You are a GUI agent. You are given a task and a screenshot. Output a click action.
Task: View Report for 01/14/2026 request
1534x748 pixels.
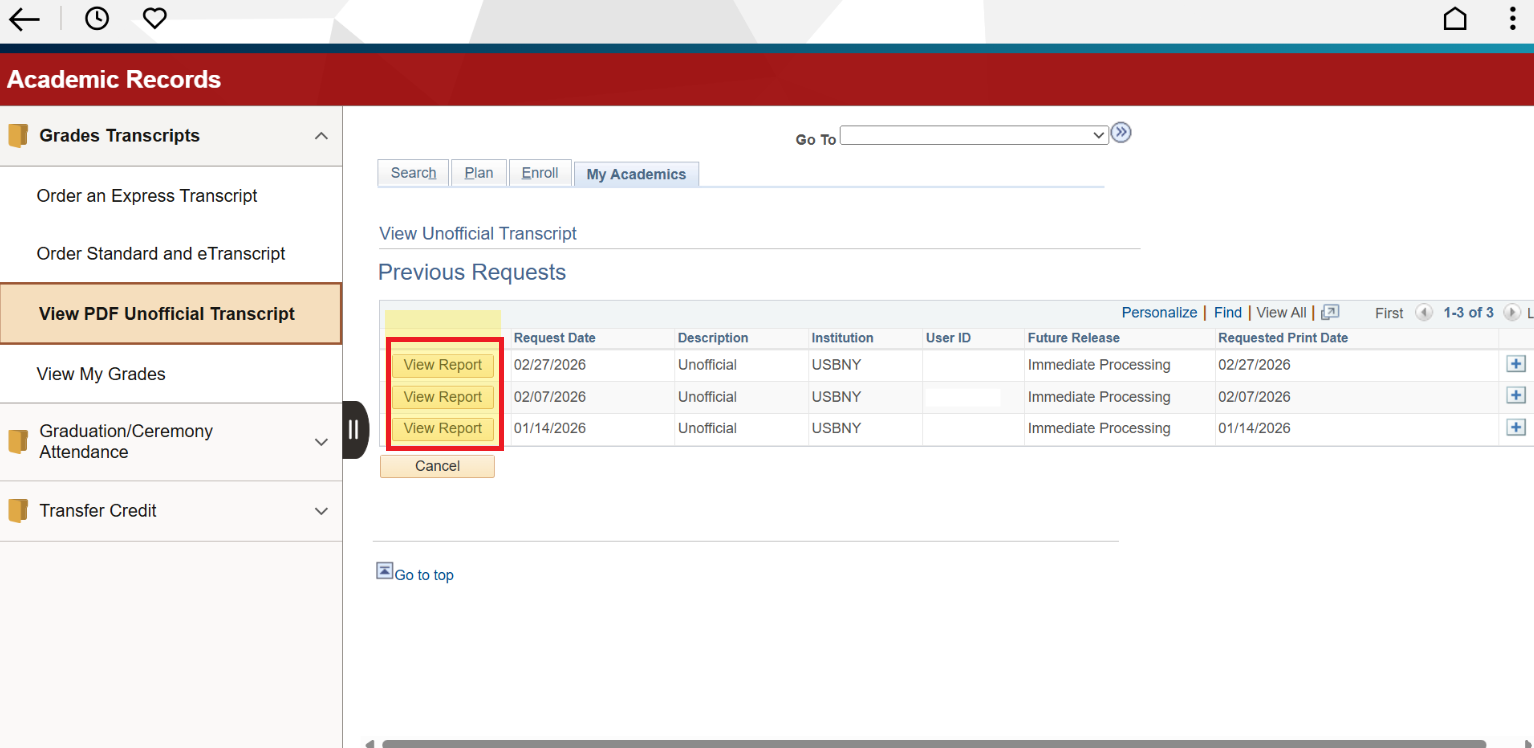(443, 428)
